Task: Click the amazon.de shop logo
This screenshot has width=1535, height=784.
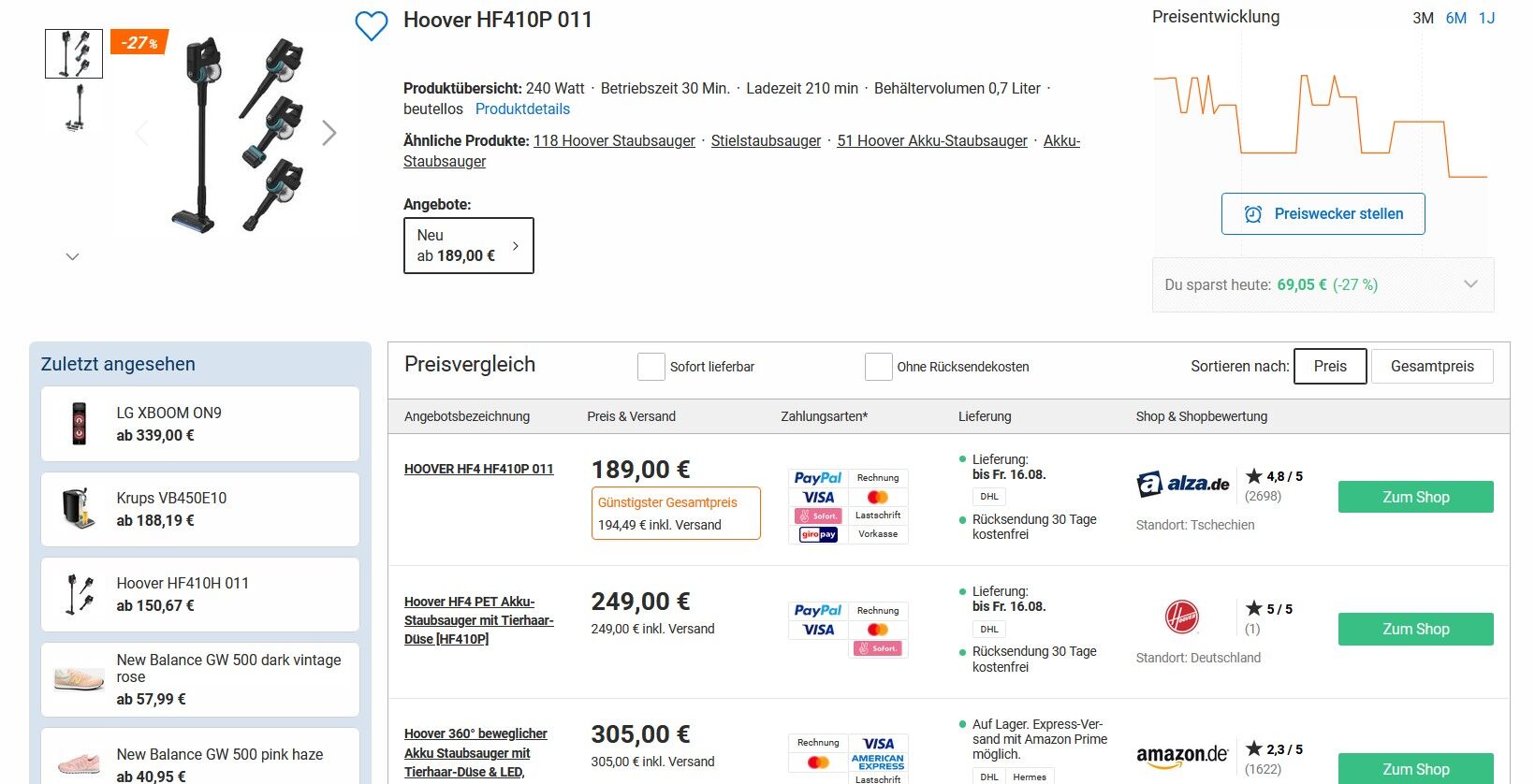Action: coord(1182,756)
